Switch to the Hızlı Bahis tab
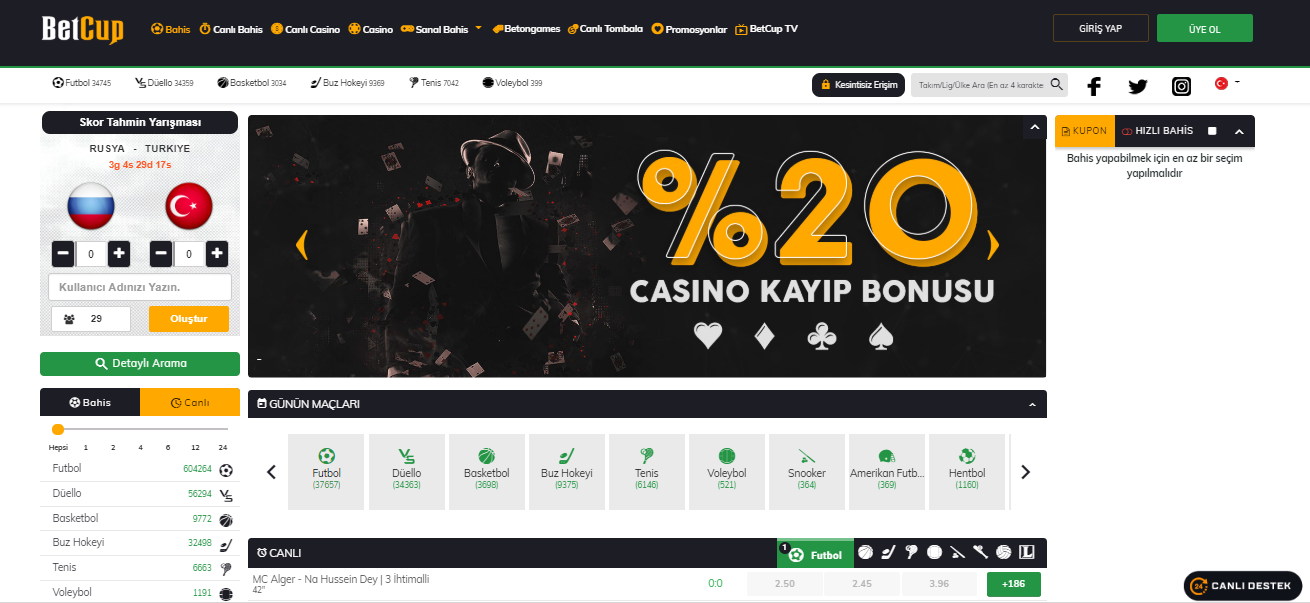Screen dimensions: 1310x603 (x=1157, y=131)
